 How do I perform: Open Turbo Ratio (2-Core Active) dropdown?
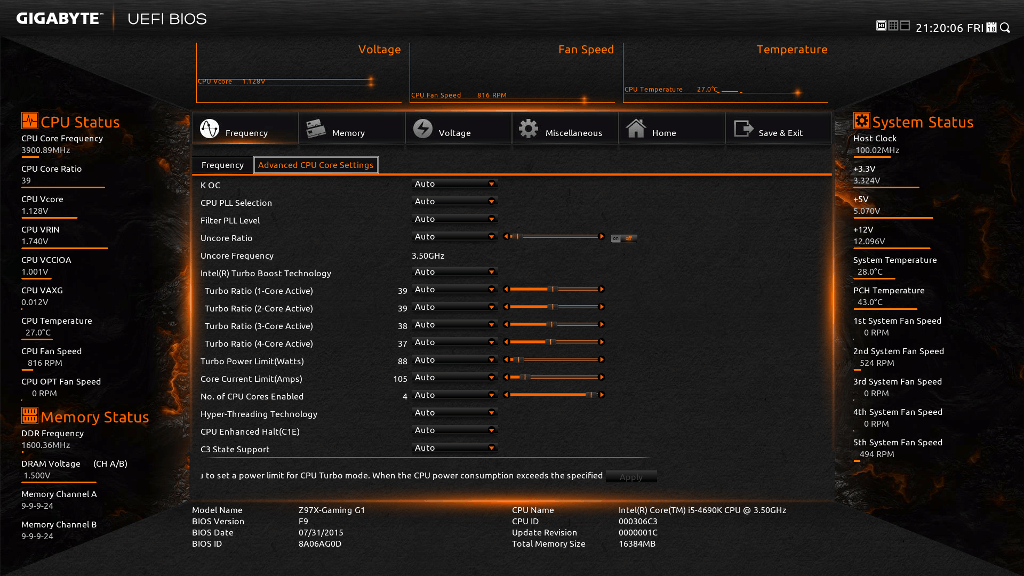455,308
